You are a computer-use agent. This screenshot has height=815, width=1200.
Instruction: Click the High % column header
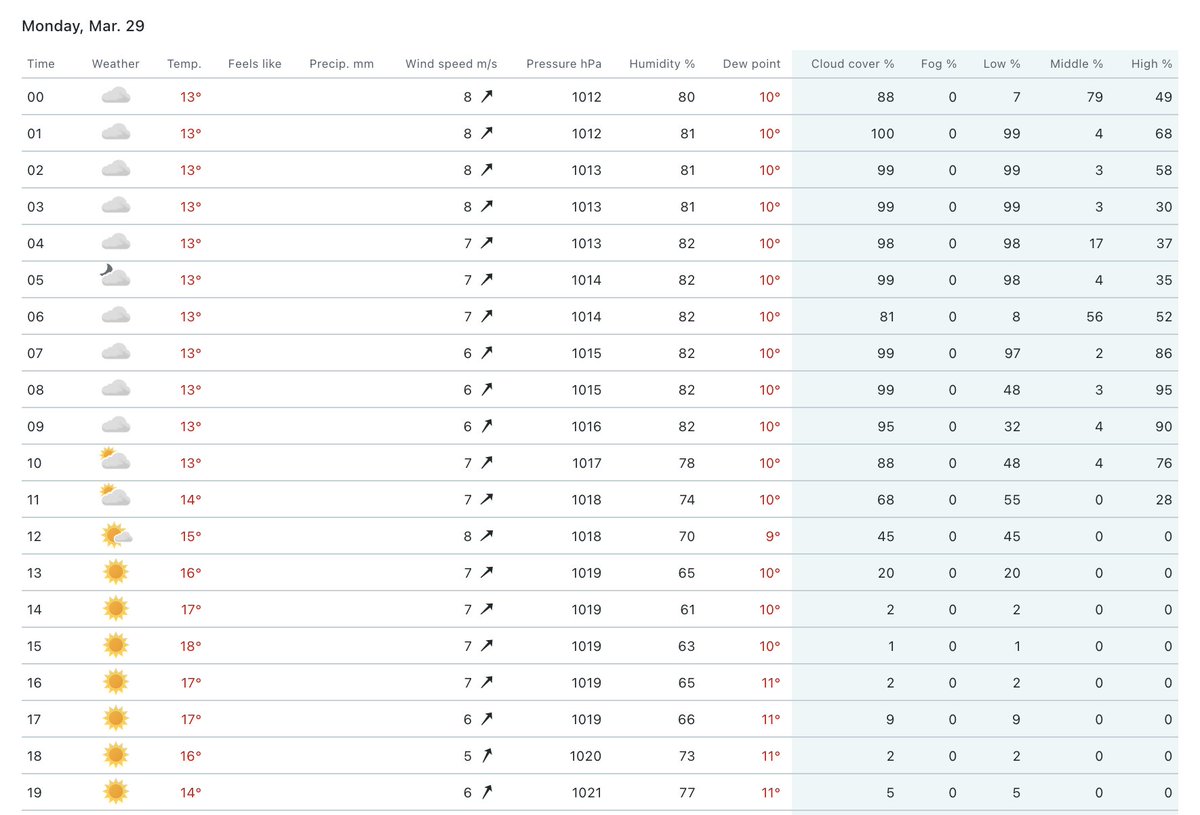pos(1152,64)
